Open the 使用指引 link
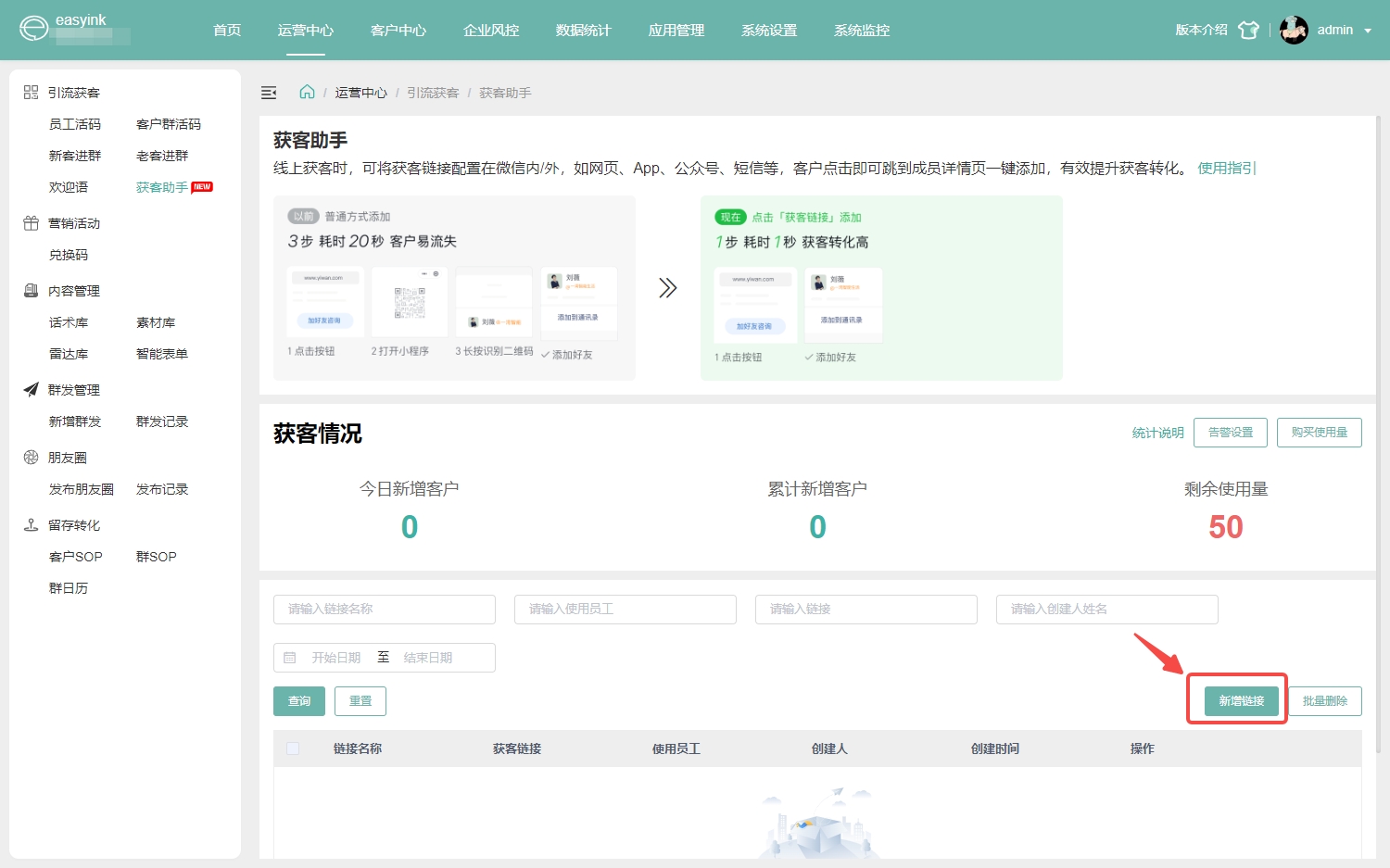 coord(1226,168)
